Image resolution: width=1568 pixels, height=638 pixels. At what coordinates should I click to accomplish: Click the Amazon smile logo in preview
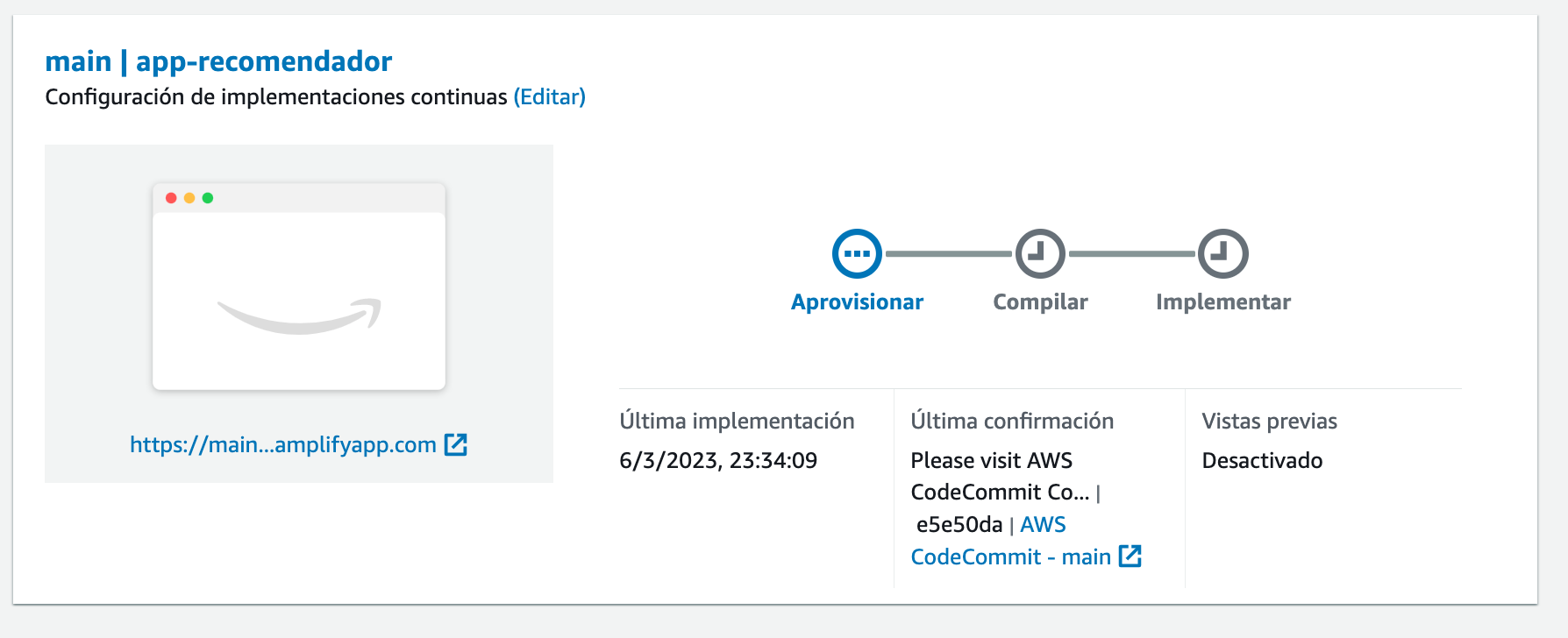click(299, 315)
